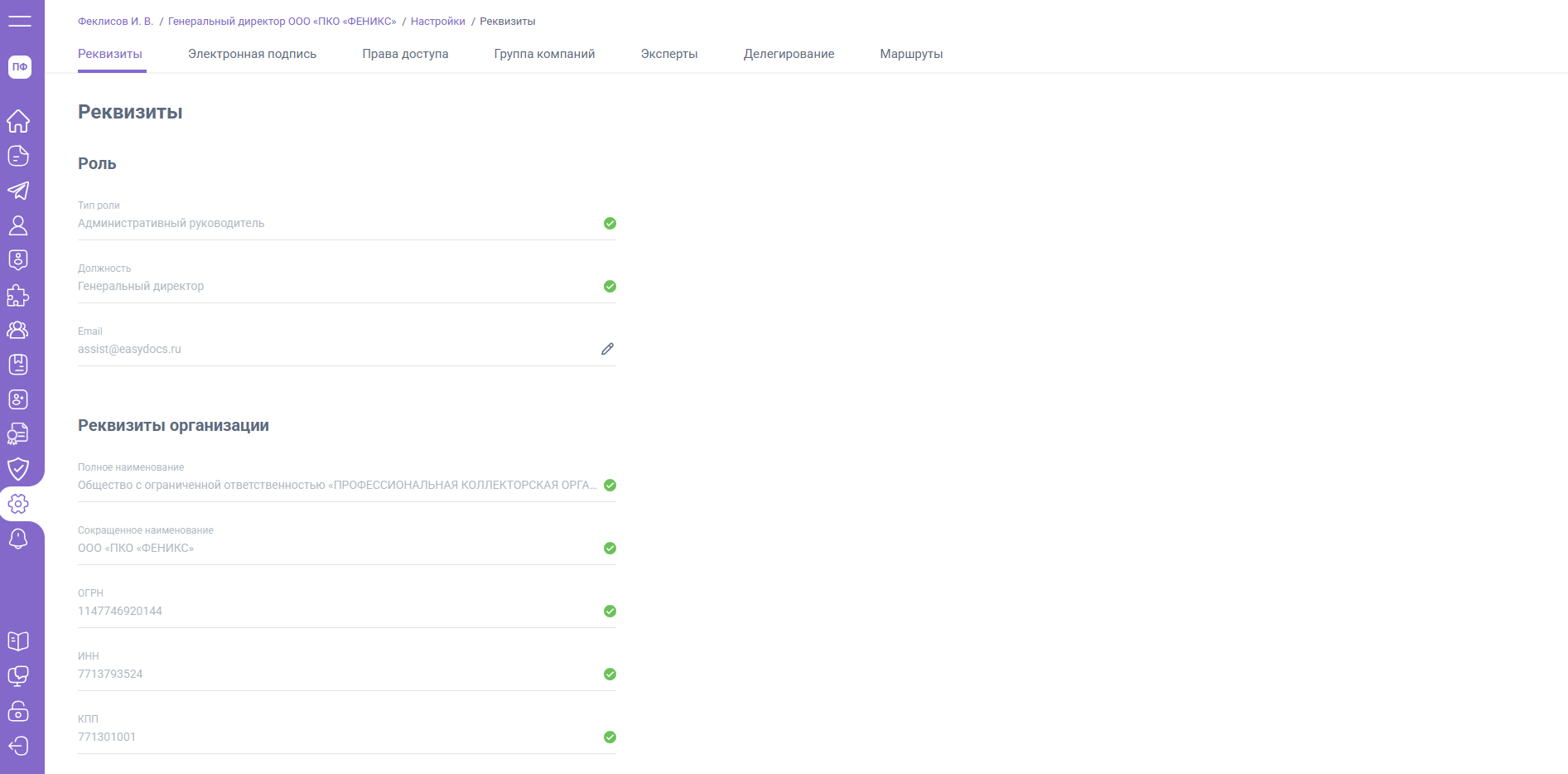This screenshot has width=1568, height=774.
Task: Open the notifications bell icon
Action: (18, 539)
